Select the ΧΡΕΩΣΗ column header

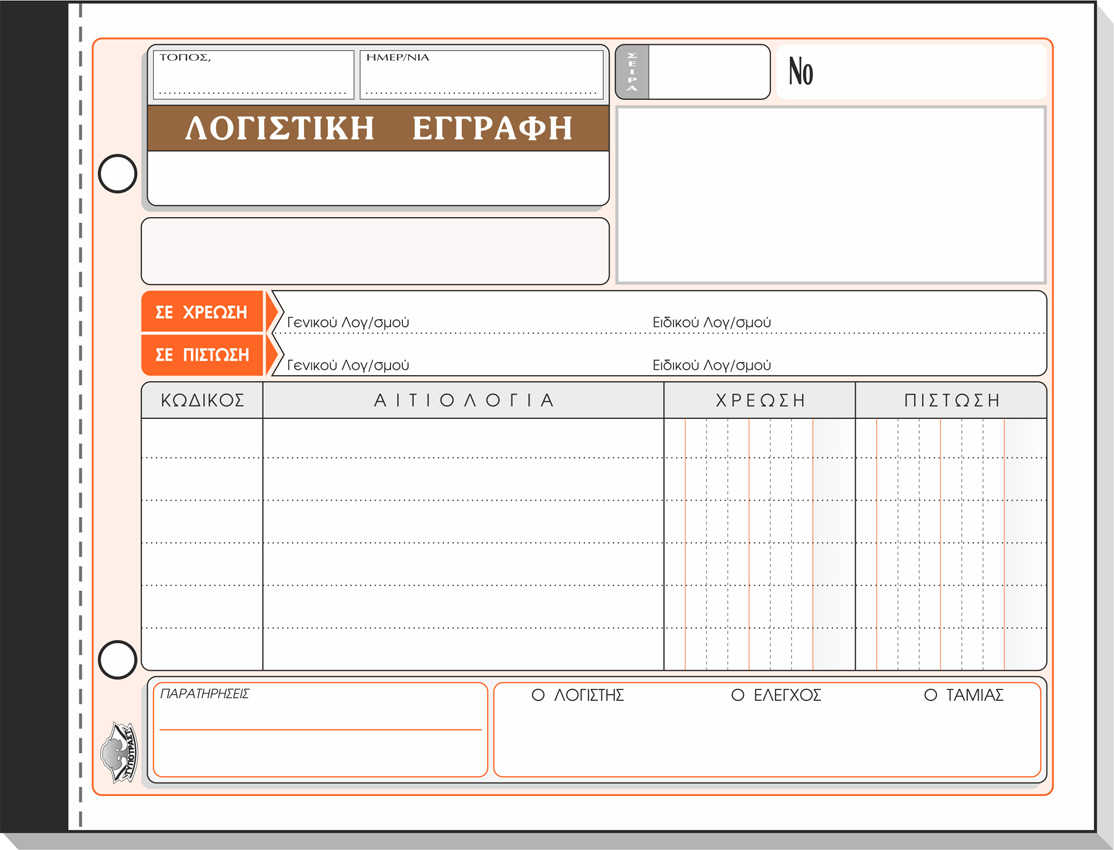point(759,400)
